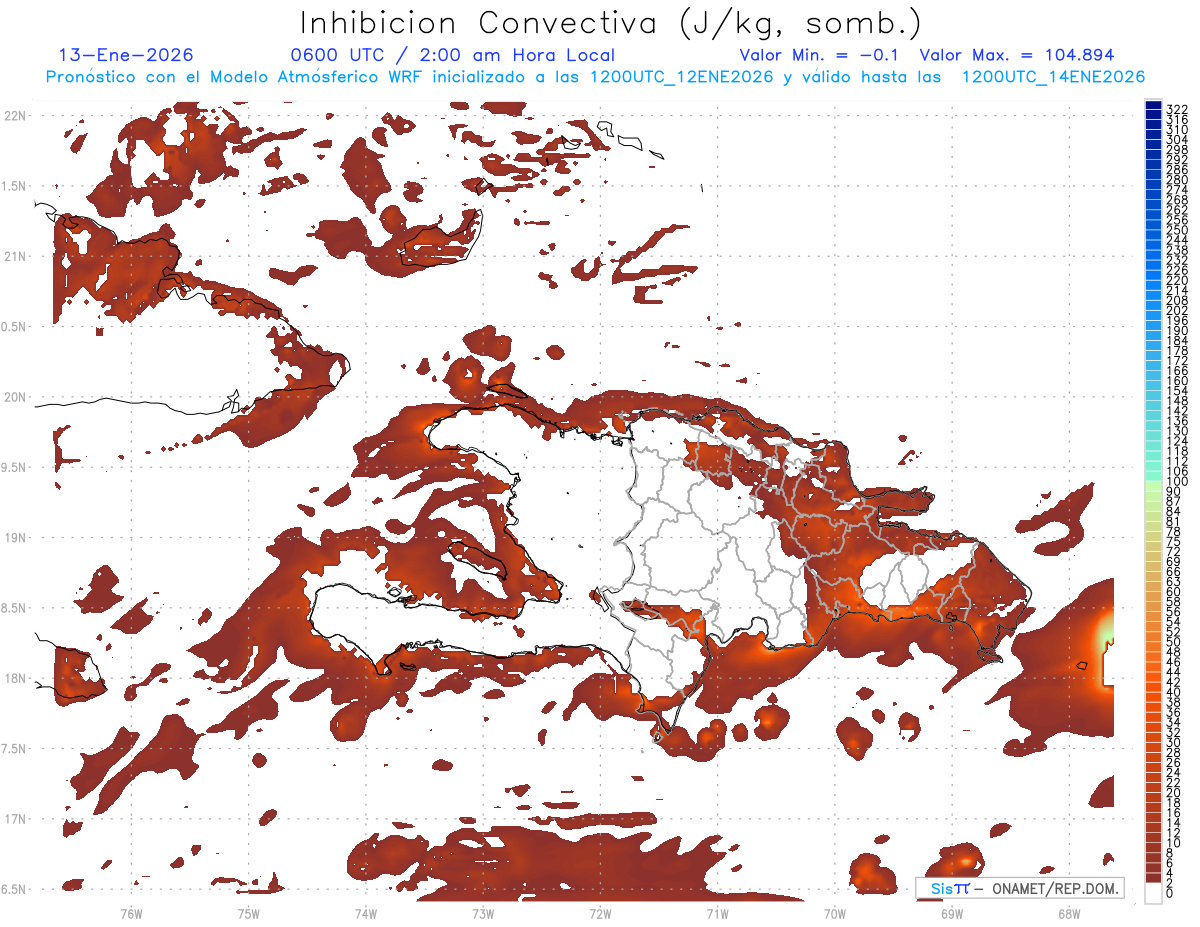Click the 'SisTT - ONAMET/REP.DOM.' credit box
Screen dimensions: 1200x927
pos(1019,888)
